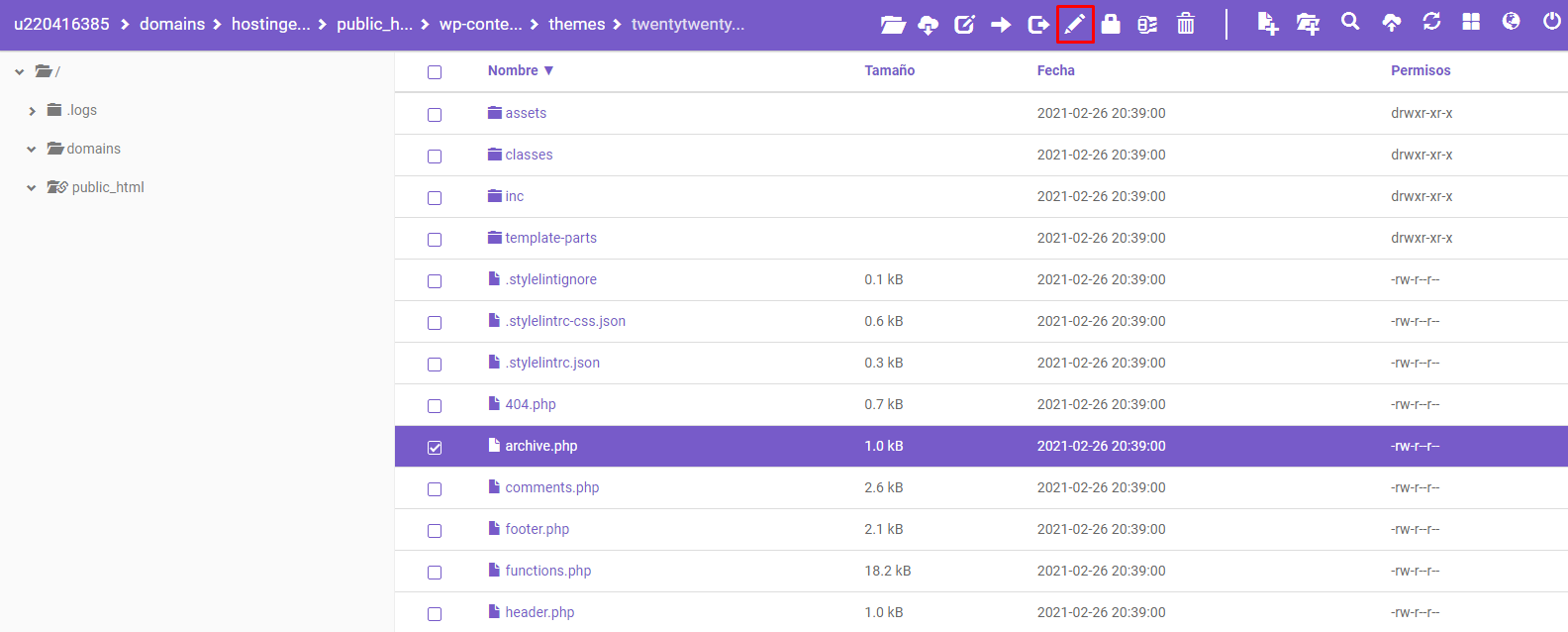
Task: Go to themes in the breadcrumb
Action: tap(577, 24)
